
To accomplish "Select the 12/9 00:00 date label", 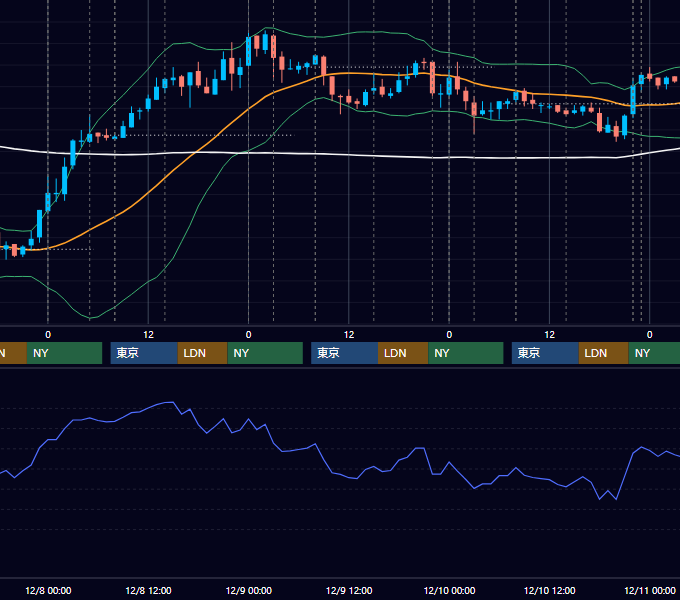I will pyautogui.click(x=248, y=590).
